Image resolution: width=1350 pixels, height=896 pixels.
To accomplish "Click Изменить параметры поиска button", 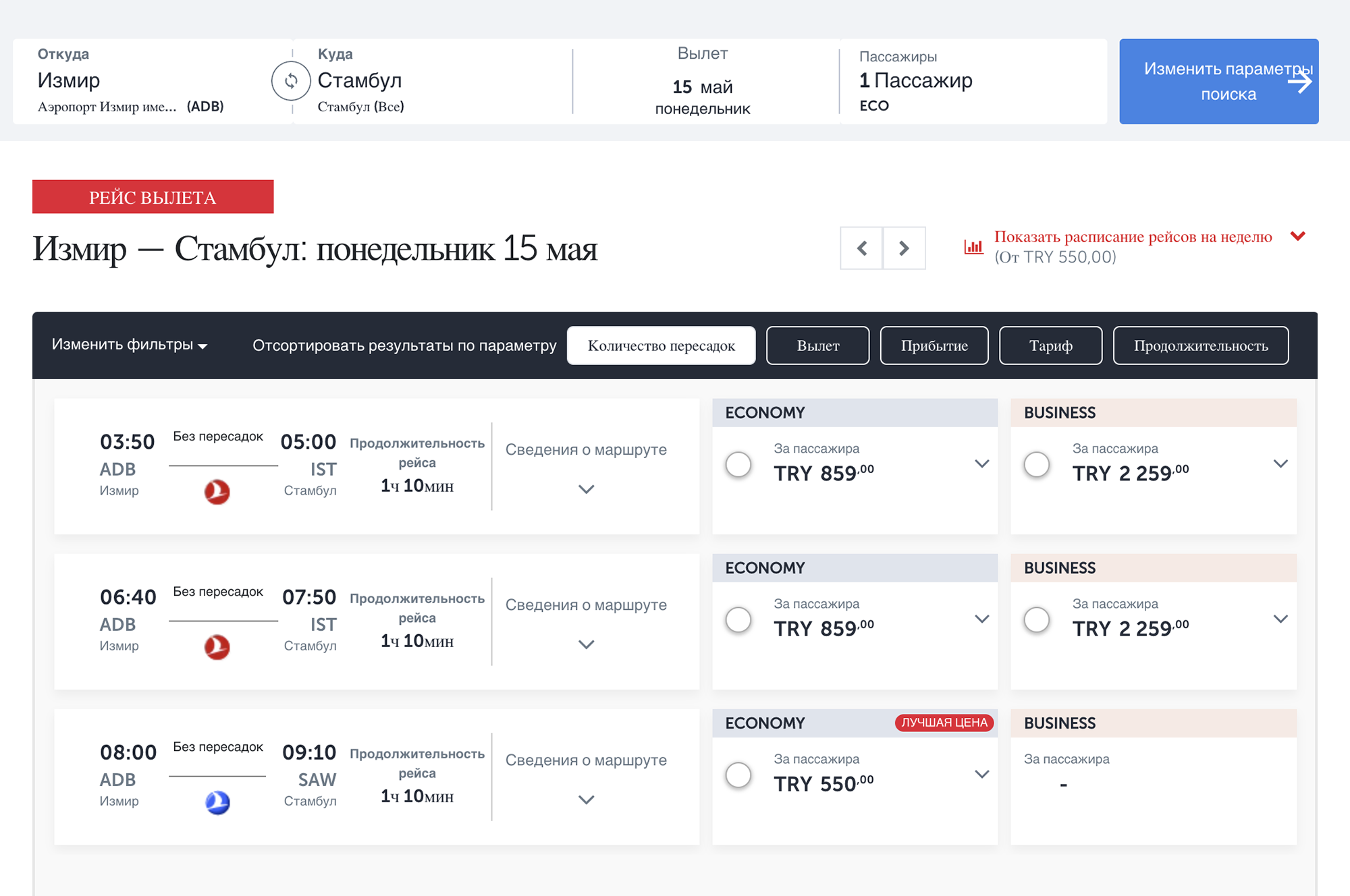I will (1219, 81).
